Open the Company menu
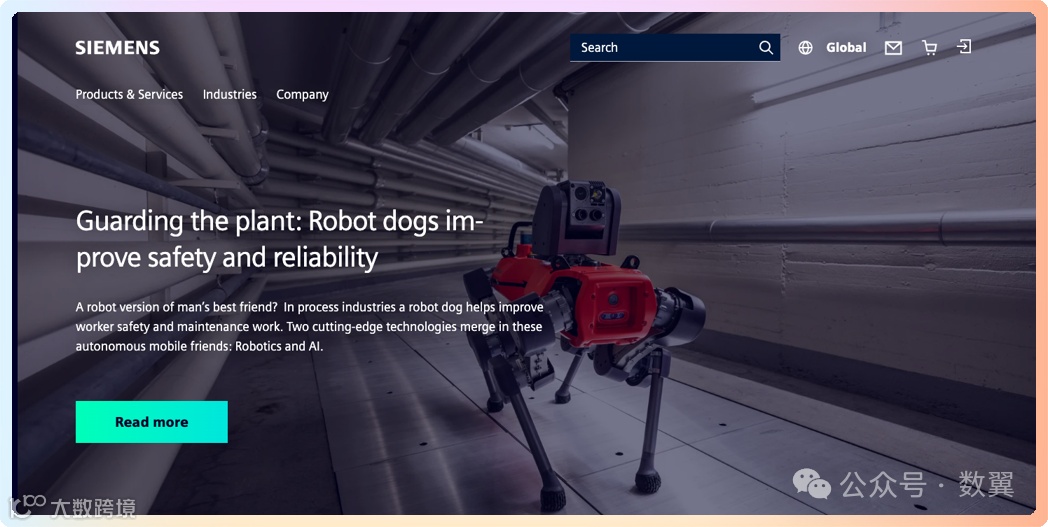Image resolution: width=1048 pixels, height=527 pixels. pyautogui.click(x=302, y=94)
